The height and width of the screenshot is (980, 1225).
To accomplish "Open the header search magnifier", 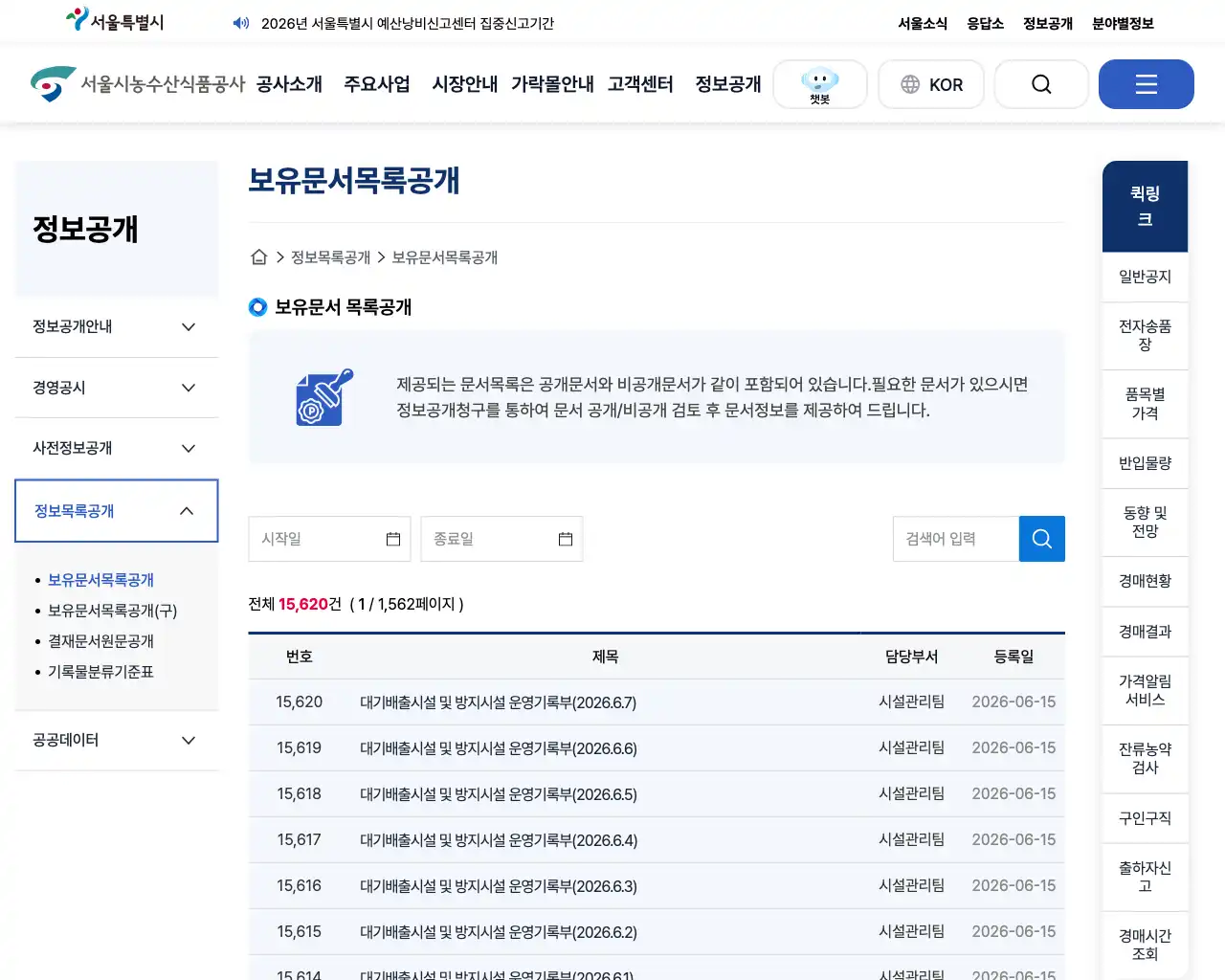I will point(1041,84).
